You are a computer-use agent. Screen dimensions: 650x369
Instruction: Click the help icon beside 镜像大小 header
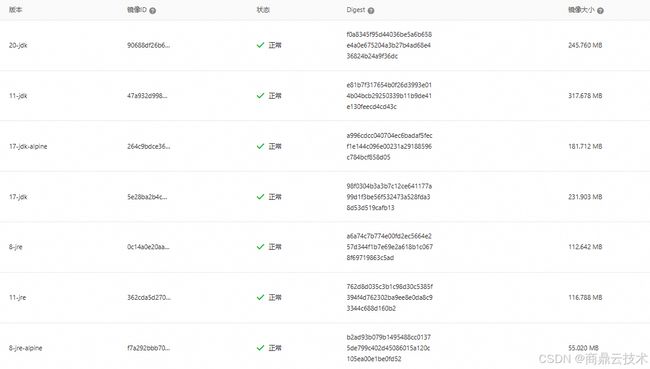click(600, 11)
